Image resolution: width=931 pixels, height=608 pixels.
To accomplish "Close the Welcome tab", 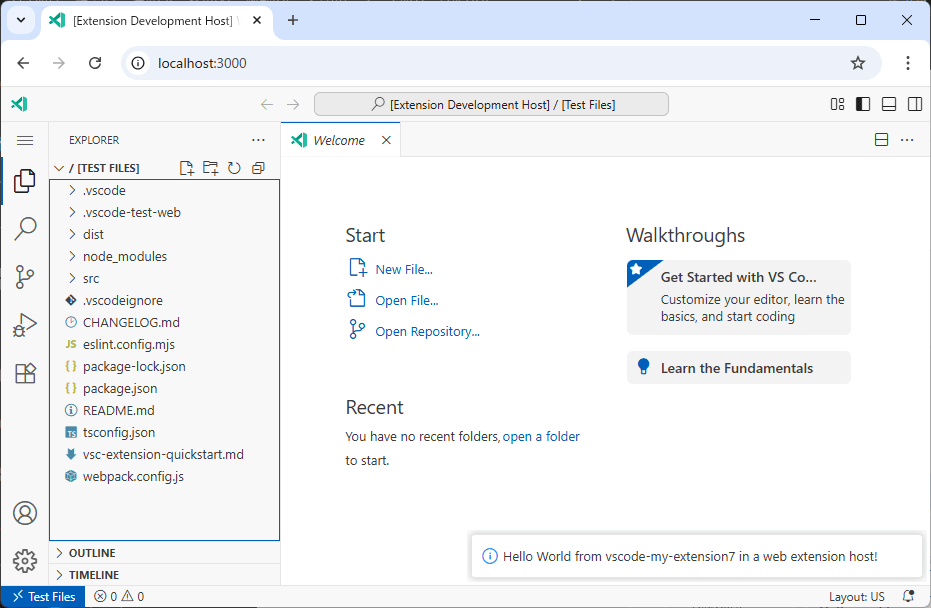I will (386, 140).
